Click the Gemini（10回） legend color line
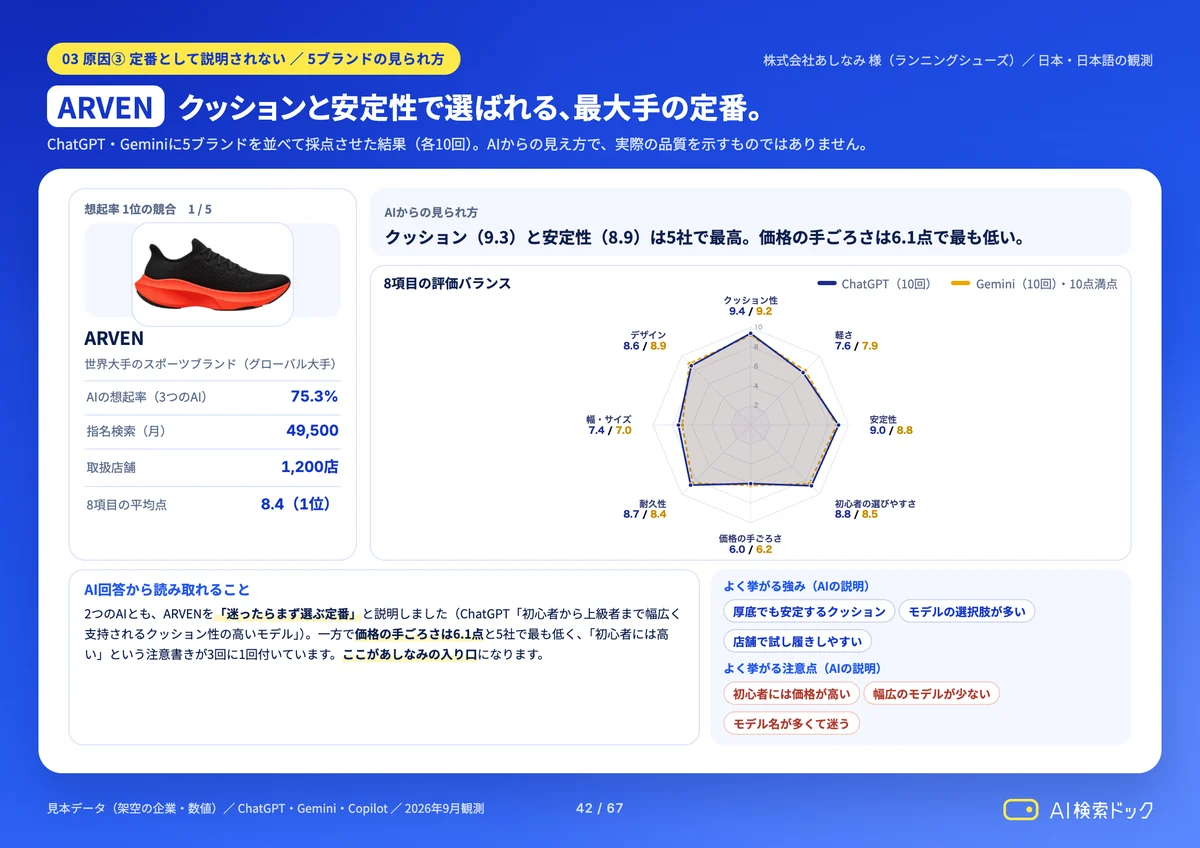 point(960,284)
